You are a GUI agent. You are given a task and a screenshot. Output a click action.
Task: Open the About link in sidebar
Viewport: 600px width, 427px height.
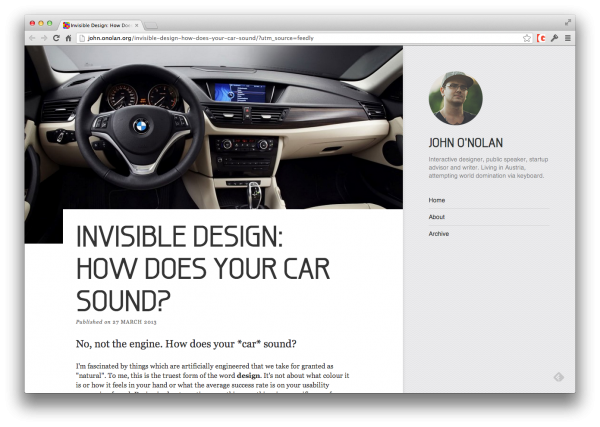[437, 217]
